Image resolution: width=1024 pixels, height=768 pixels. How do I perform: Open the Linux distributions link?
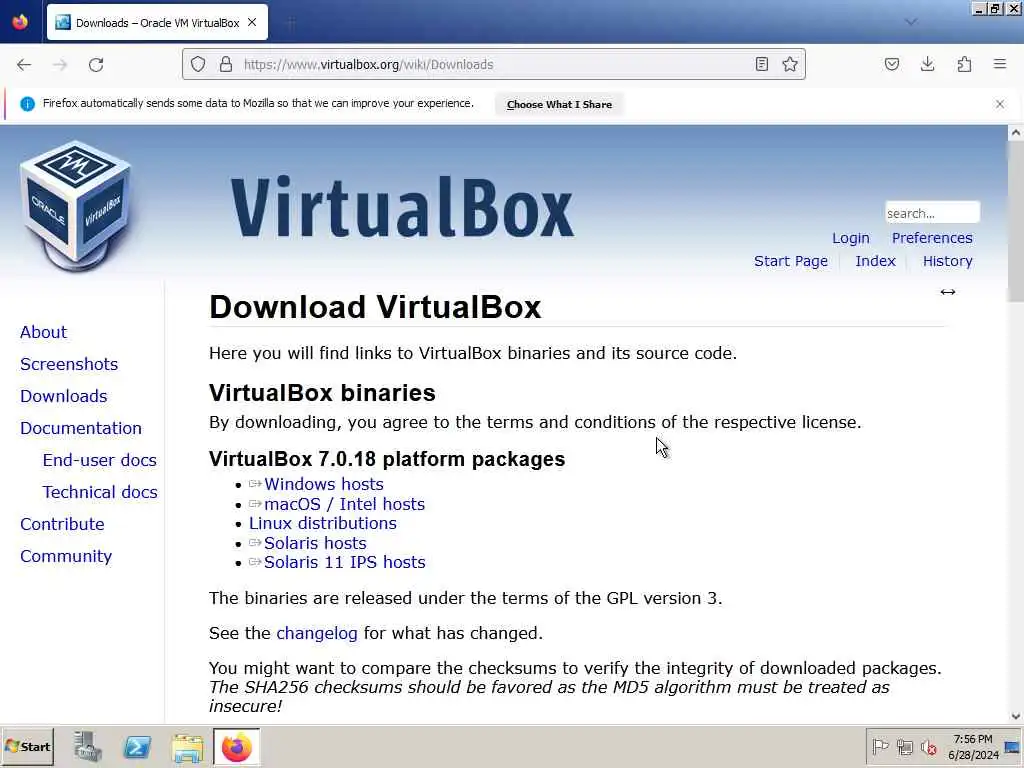[323, 523]
